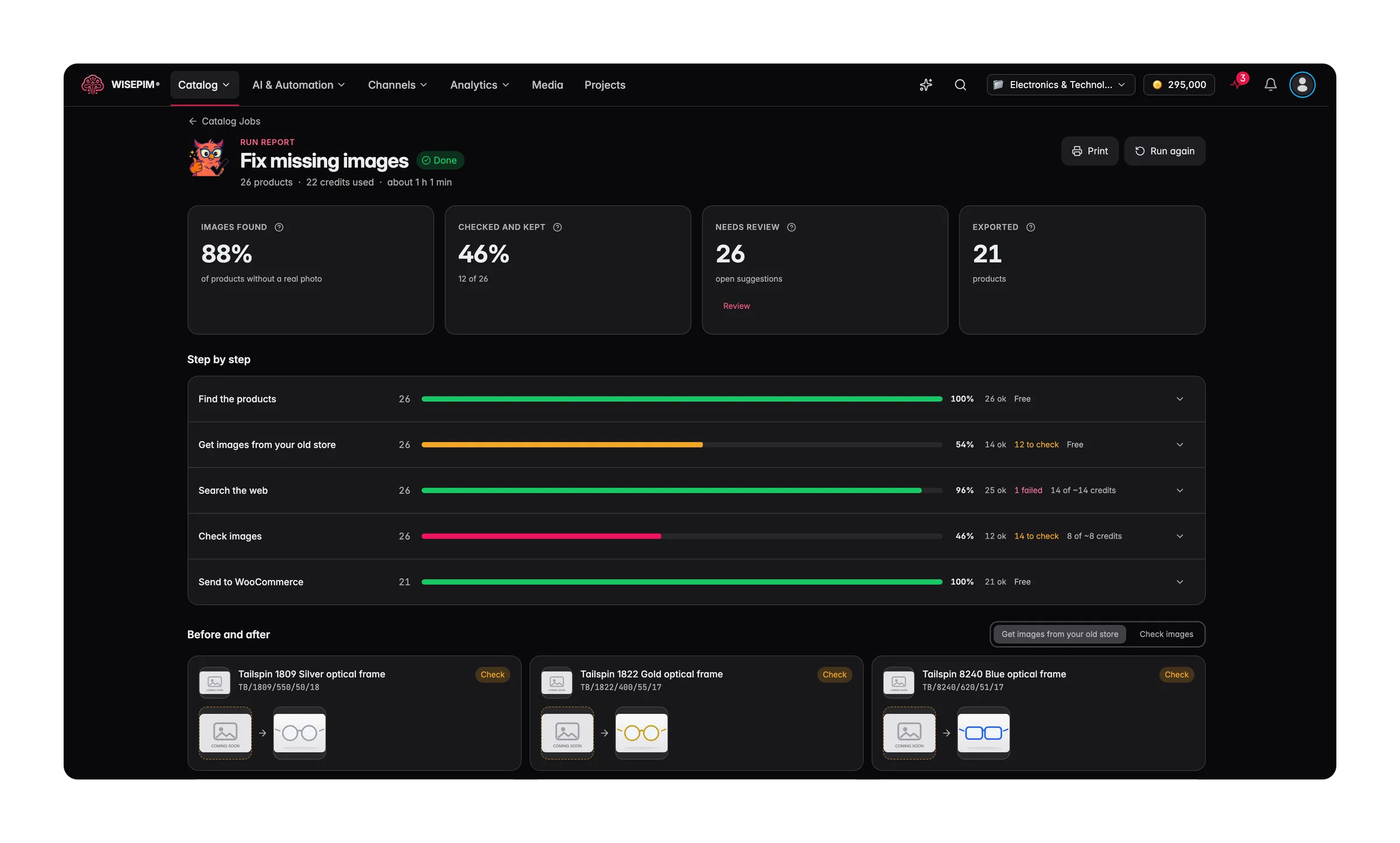Click the Check badge on Tailspin 8240 Blue

coord(1176,674)
